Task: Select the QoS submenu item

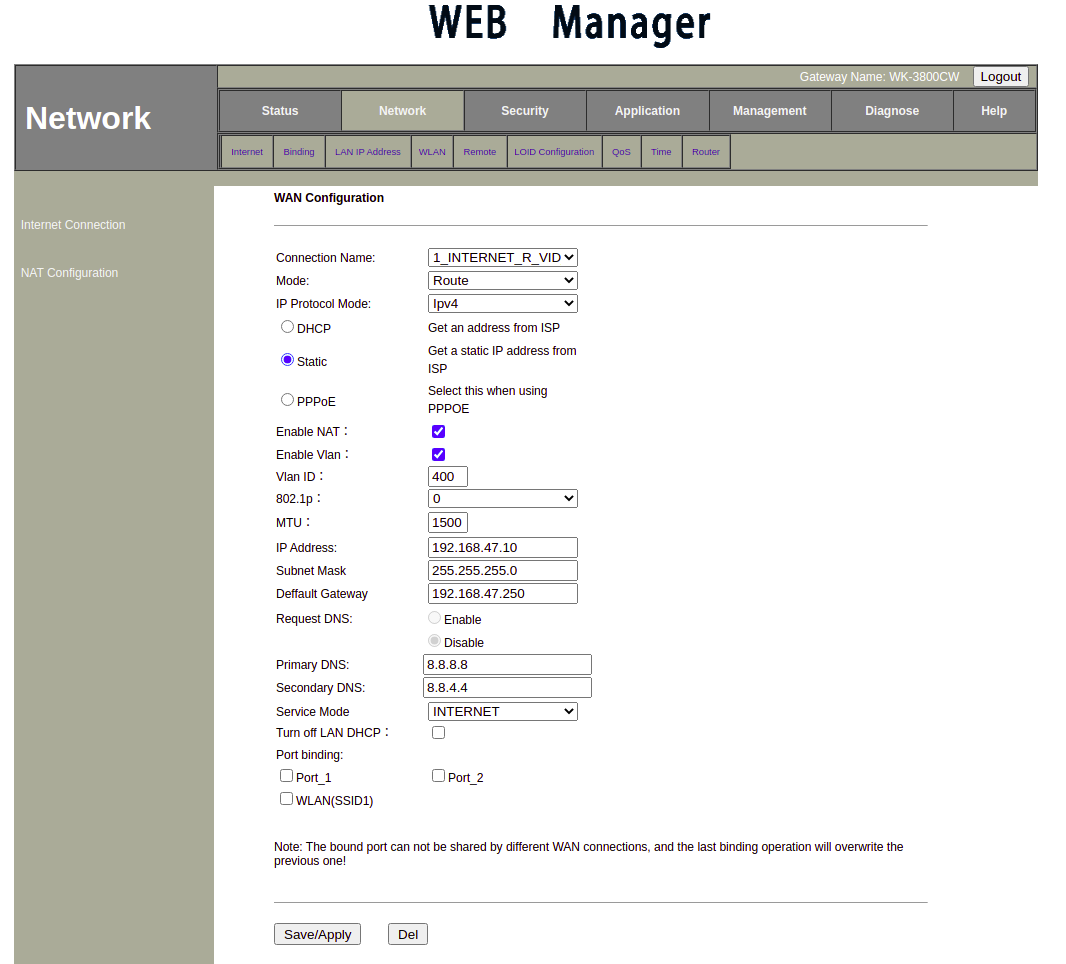Action: (621, 152)
